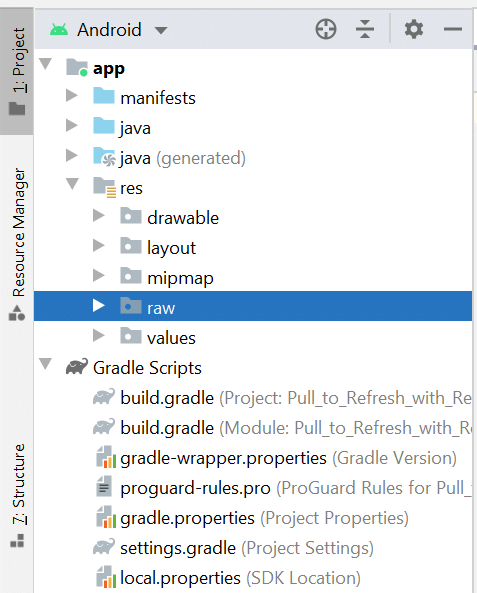
Task: Click the Collapse All icon
Action: 365,29
